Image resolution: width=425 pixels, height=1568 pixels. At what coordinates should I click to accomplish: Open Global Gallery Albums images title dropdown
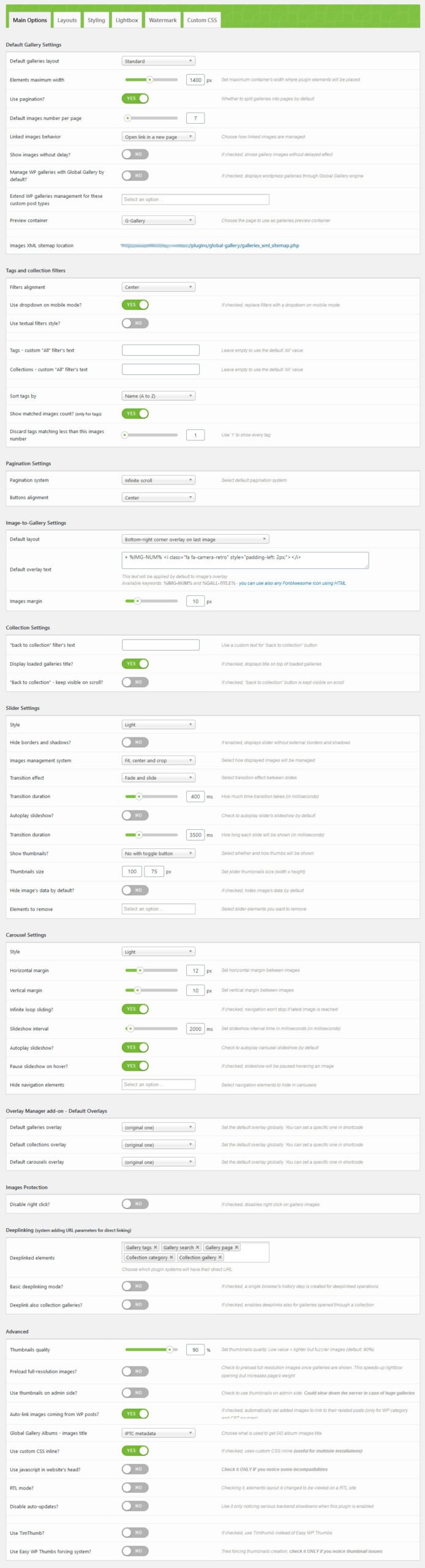[x=159, y=1433]
